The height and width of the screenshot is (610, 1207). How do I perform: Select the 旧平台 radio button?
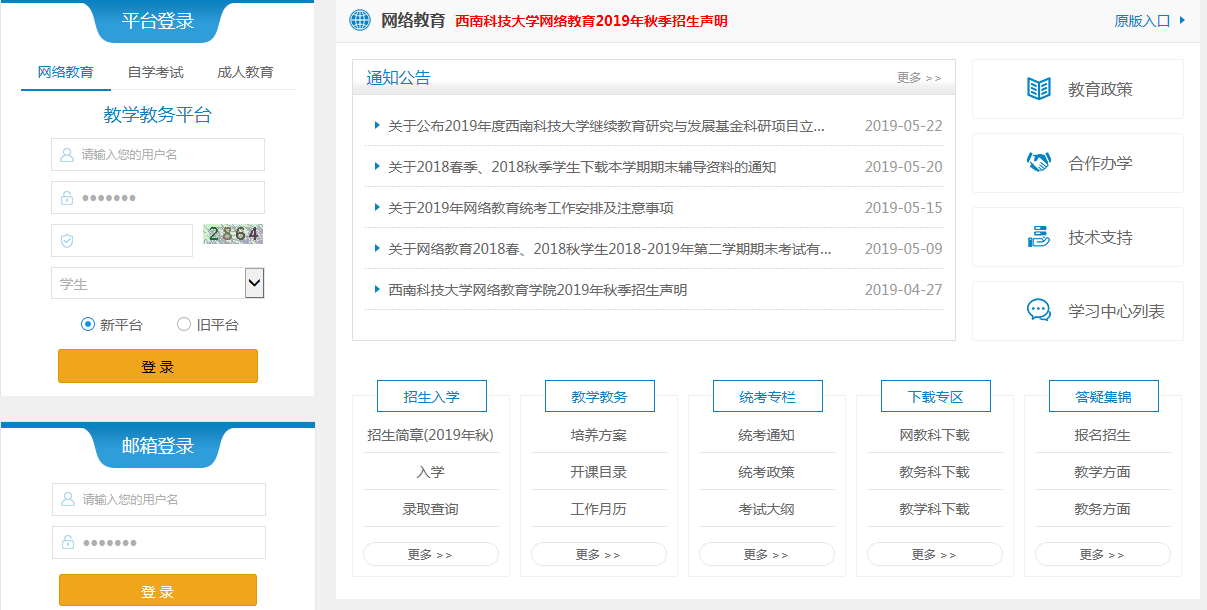[x=184, y=324]
